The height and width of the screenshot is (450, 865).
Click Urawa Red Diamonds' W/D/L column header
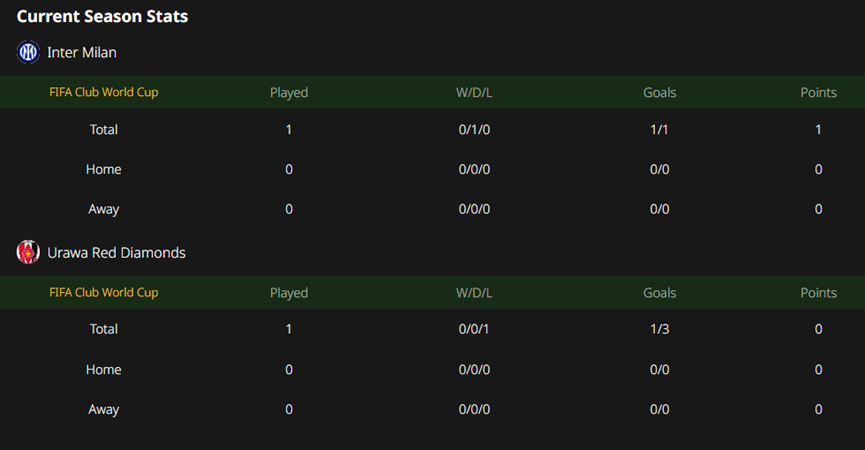474,293
